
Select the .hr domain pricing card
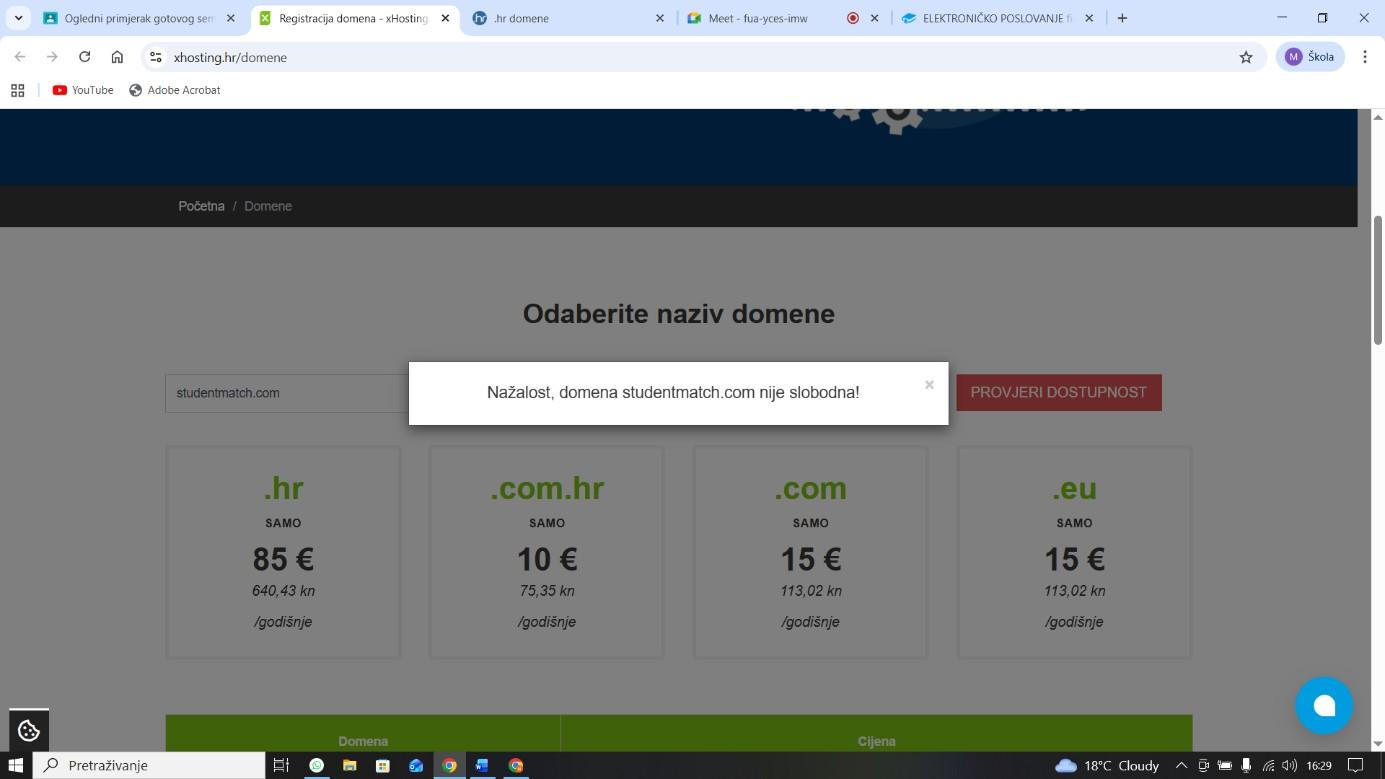coord(283,552)
